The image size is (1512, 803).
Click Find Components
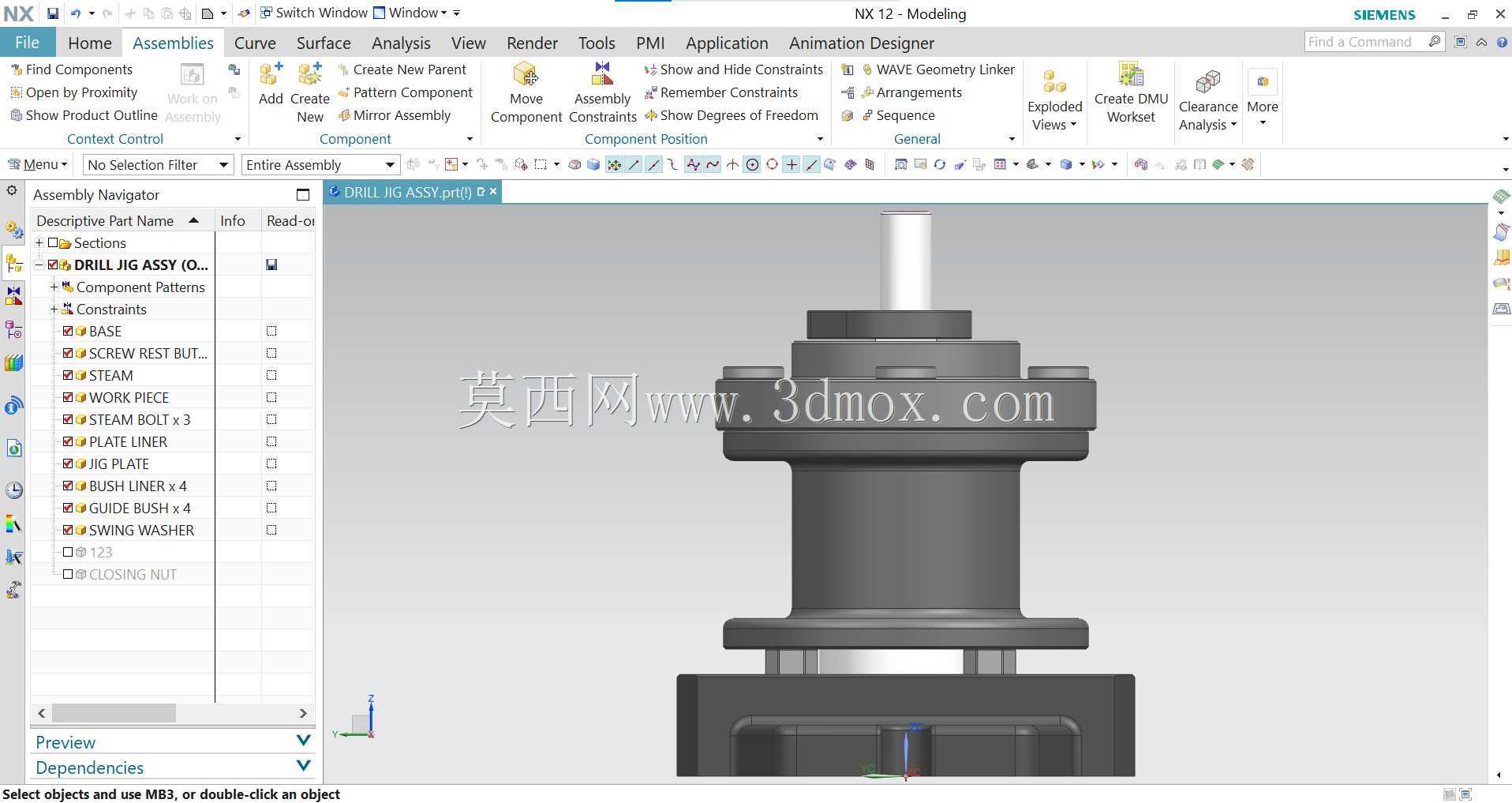71,69
